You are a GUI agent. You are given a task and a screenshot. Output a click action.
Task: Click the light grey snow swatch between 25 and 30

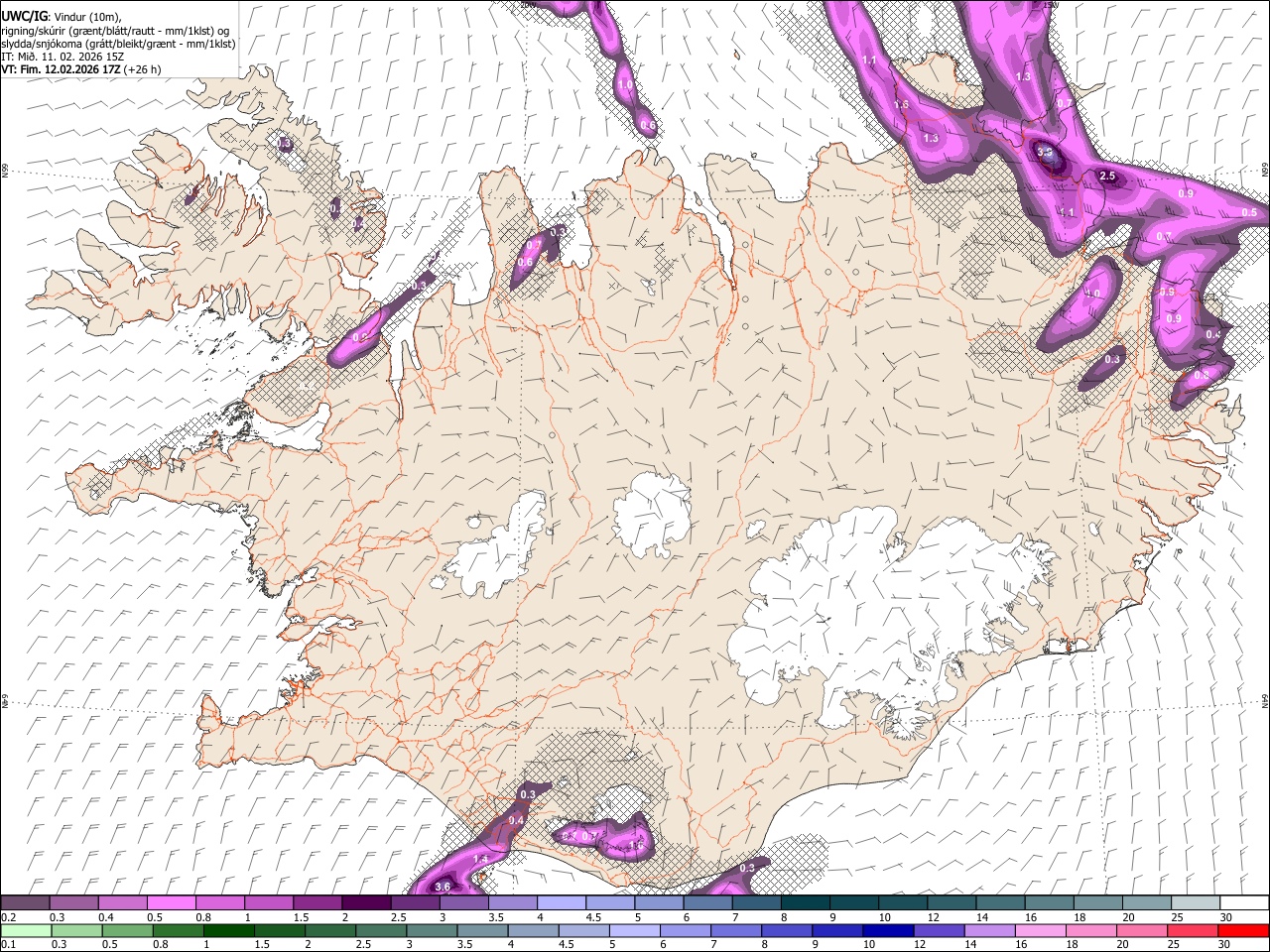point(1194,902)
